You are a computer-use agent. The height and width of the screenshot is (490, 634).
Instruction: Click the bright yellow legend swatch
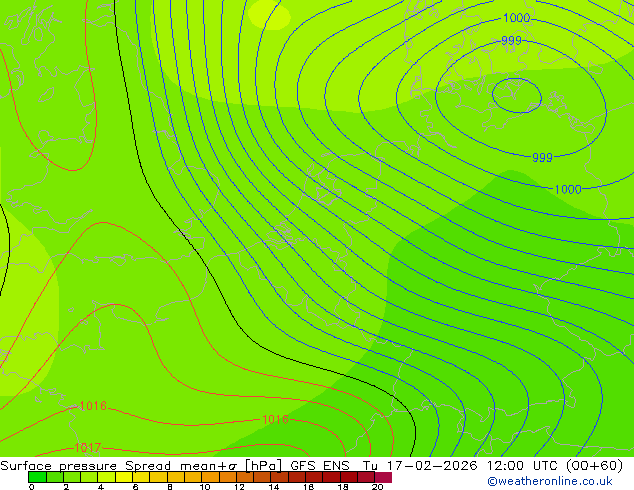(124, 477)
